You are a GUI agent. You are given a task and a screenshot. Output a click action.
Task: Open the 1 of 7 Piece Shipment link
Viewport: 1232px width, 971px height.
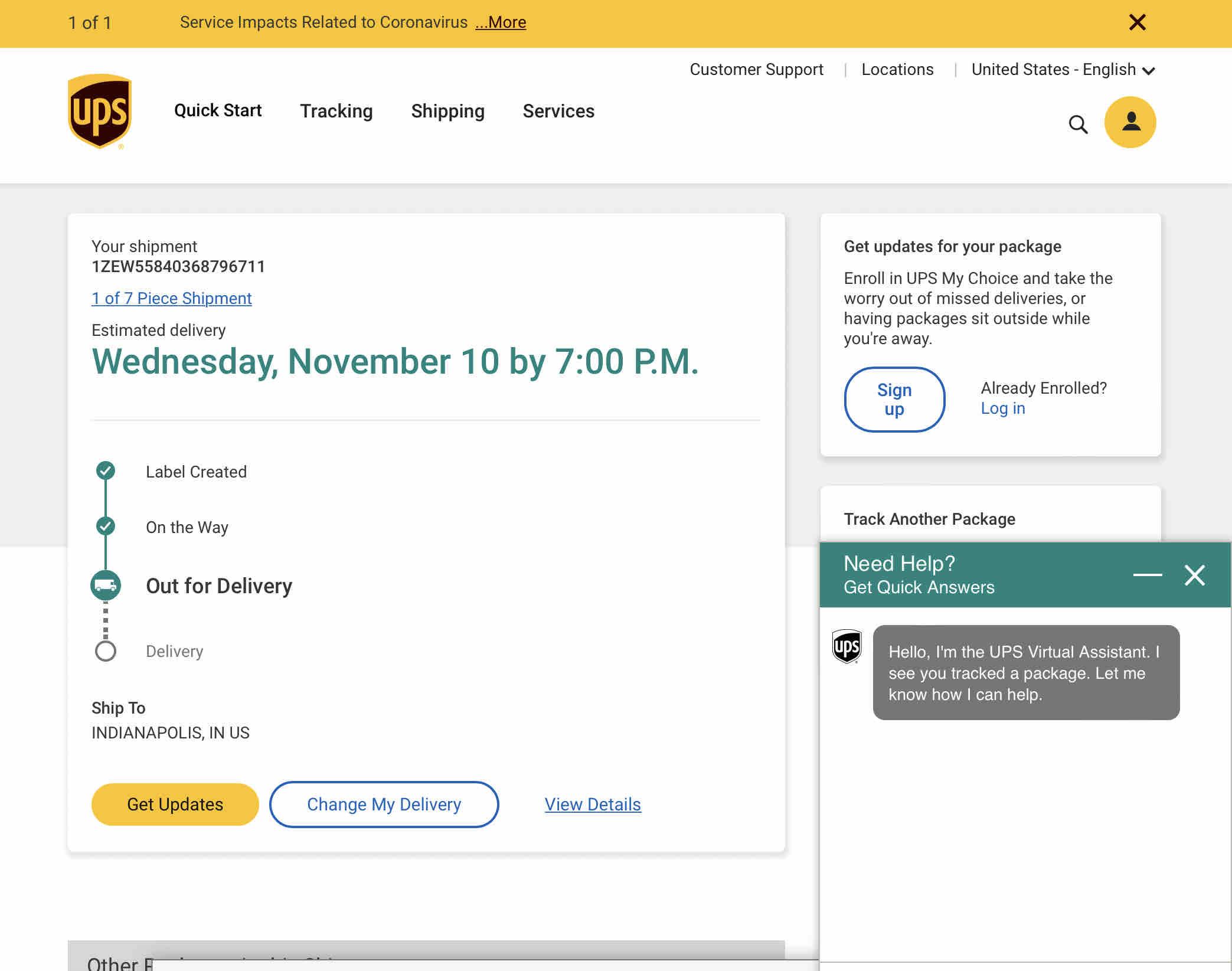click(x=171, y=298)
